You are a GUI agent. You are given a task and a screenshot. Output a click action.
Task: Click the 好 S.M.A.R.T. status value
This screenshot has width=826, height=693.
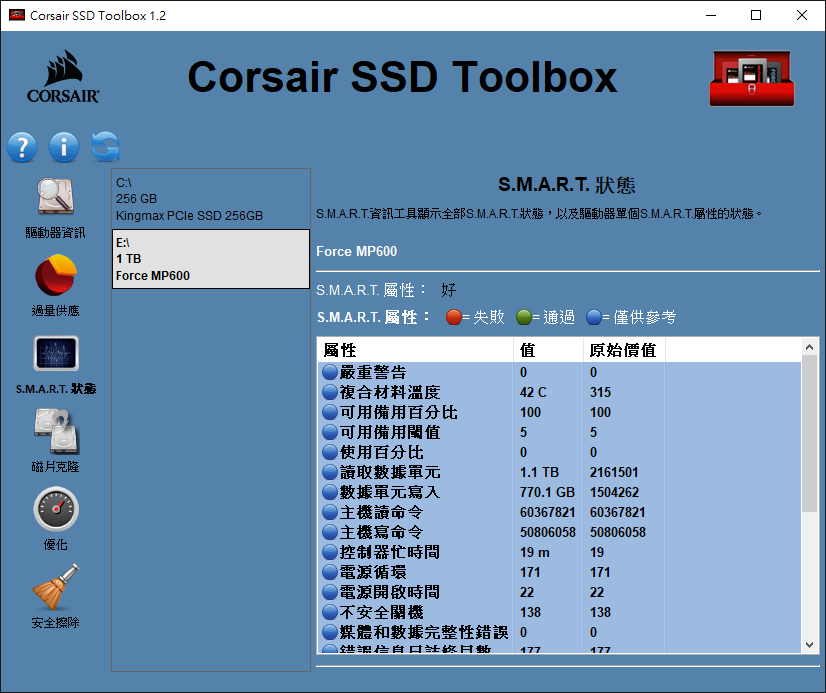click(x=449, y=290)
